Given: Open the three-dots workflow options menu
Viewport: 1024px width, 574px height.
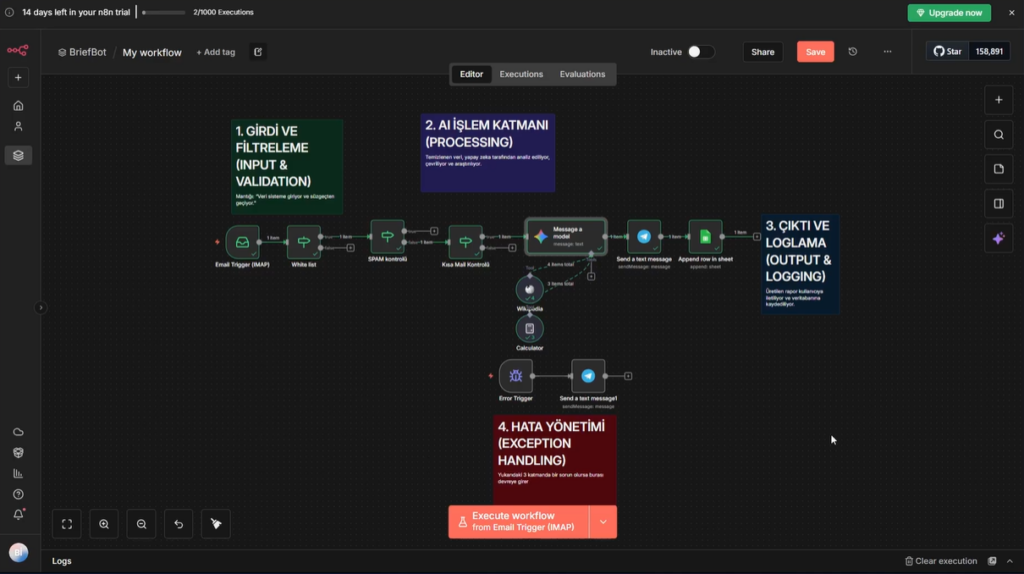Looking at the screenshot, I should click(887, 52).
